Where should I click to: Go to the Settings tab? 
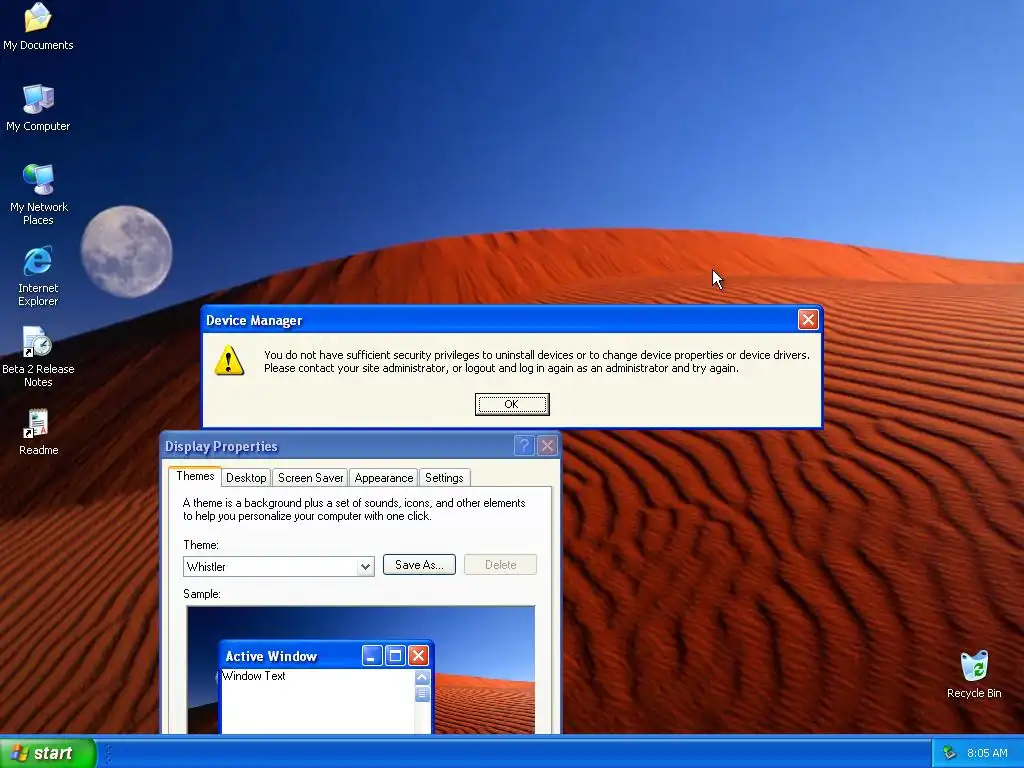pos(444,477)
